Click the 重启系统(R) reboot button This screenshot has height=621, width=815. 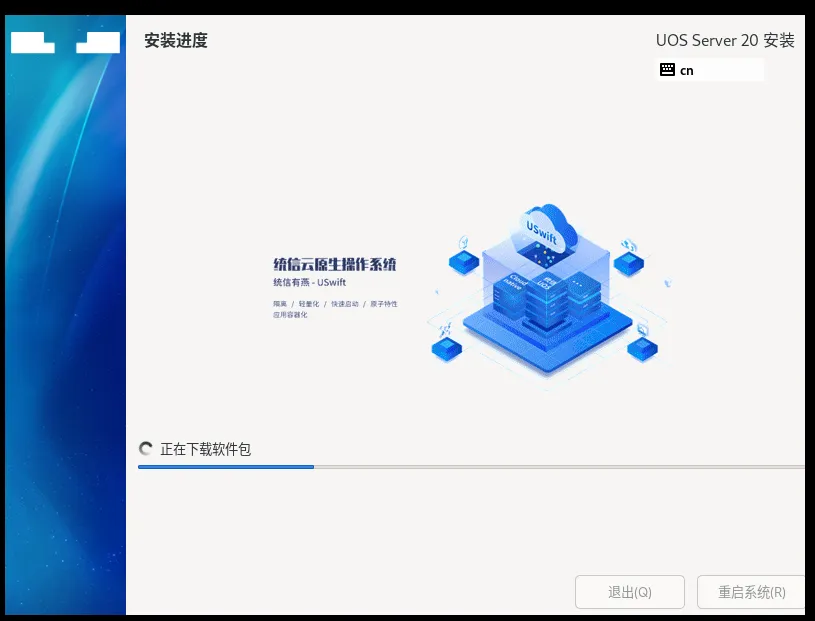751,592
